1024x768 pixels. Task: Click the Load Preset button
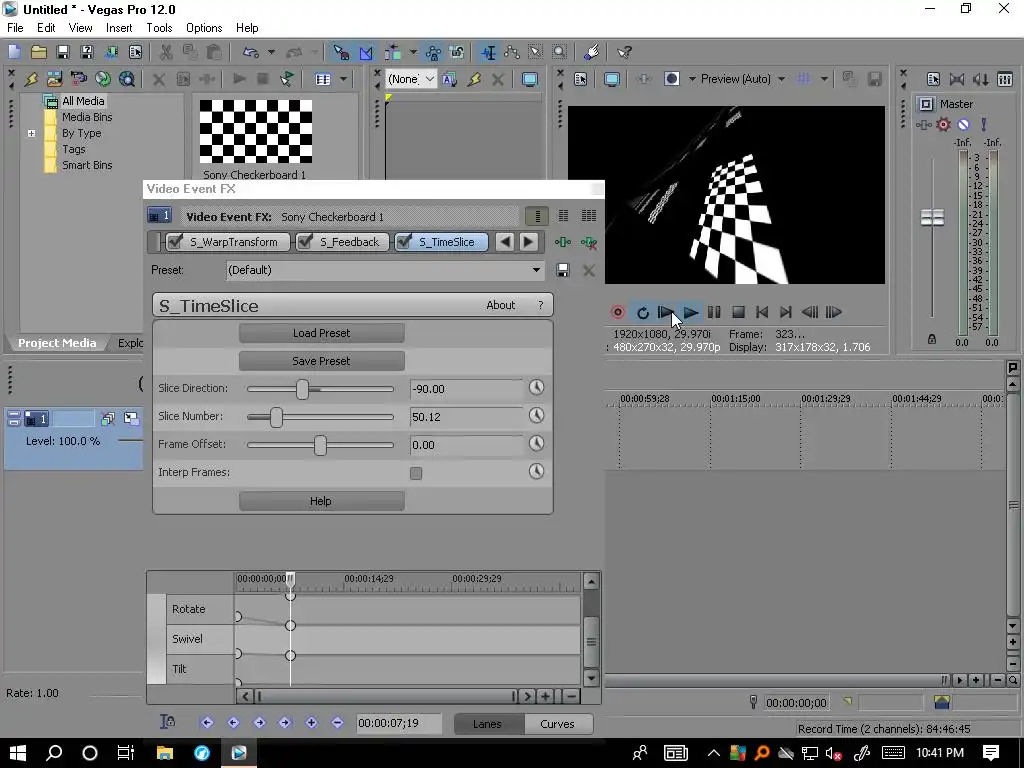(x=321, y=333)
